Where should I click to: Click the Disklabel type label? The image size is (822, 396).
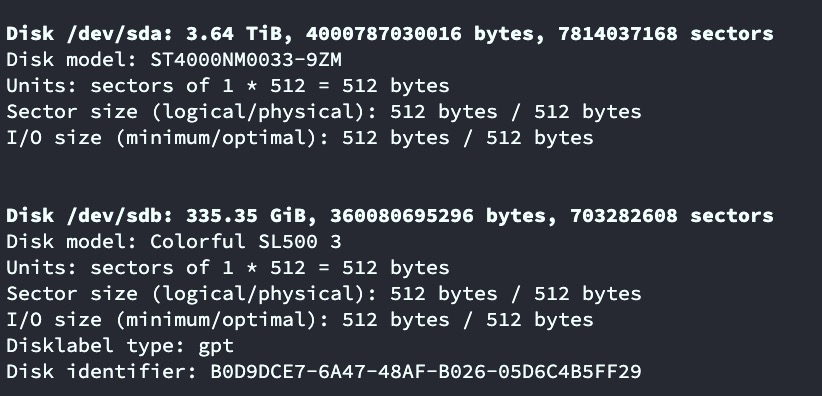[96, 346]
